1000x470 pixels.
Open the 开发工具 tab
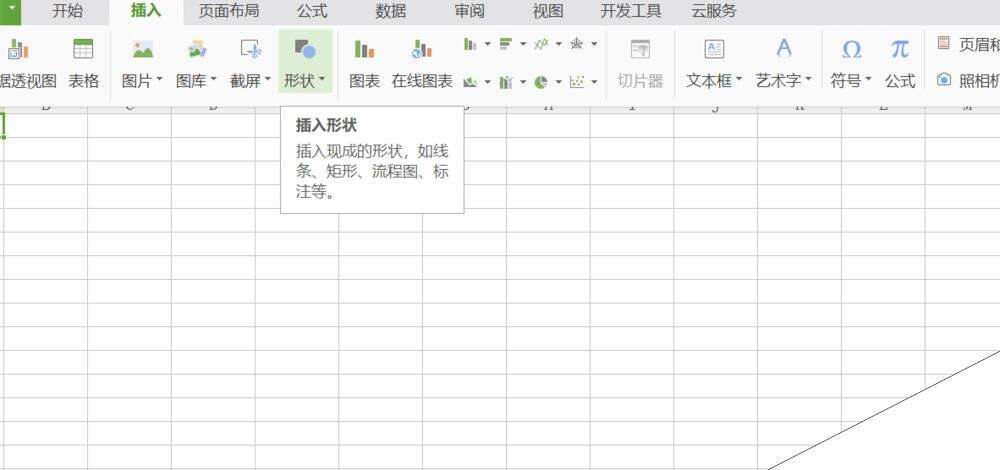point(631,11)
